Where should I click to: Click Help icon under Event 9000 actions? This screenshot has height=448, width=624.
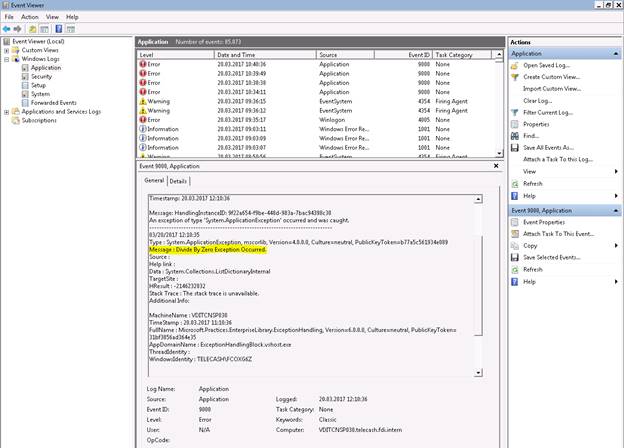tap(515, 282)
